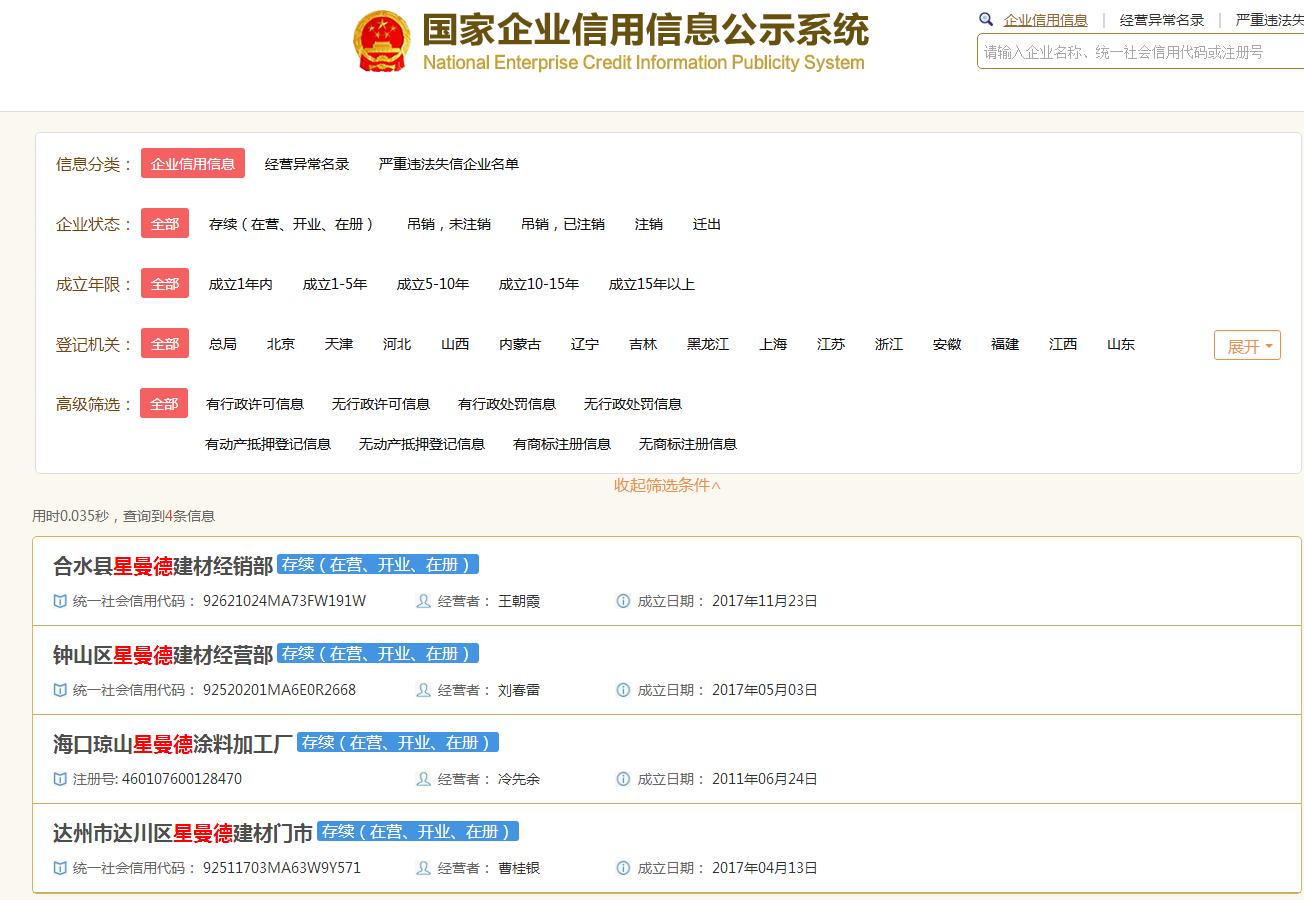Click status badge of 合水县星曼德建材经销部
1304x900 pixels.
point(378,564)
